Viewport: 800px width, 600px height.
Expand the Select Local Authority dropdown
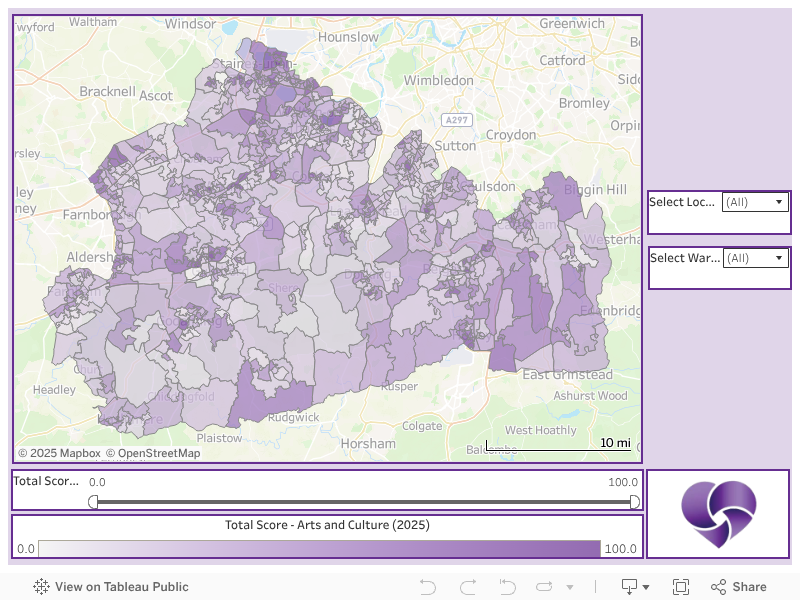pyautogui.click(x=755, y=202)
